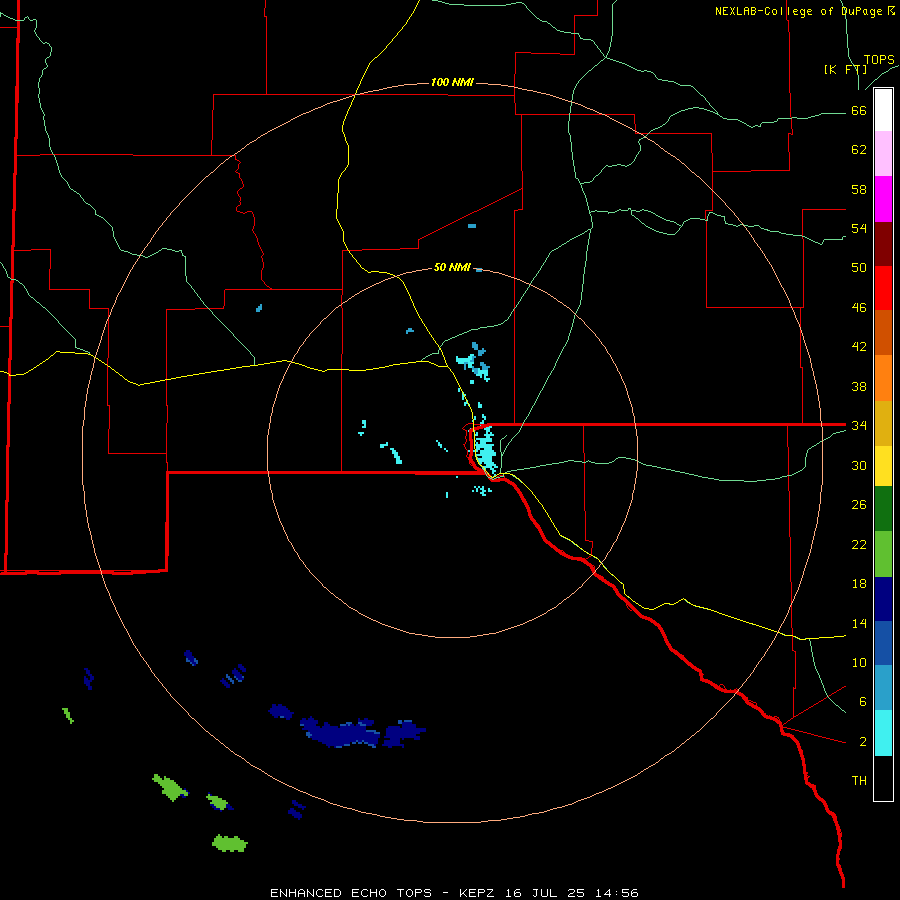Select the bright orange legend swatch
This screenshot has width=900, height=900.
[883, 378]
